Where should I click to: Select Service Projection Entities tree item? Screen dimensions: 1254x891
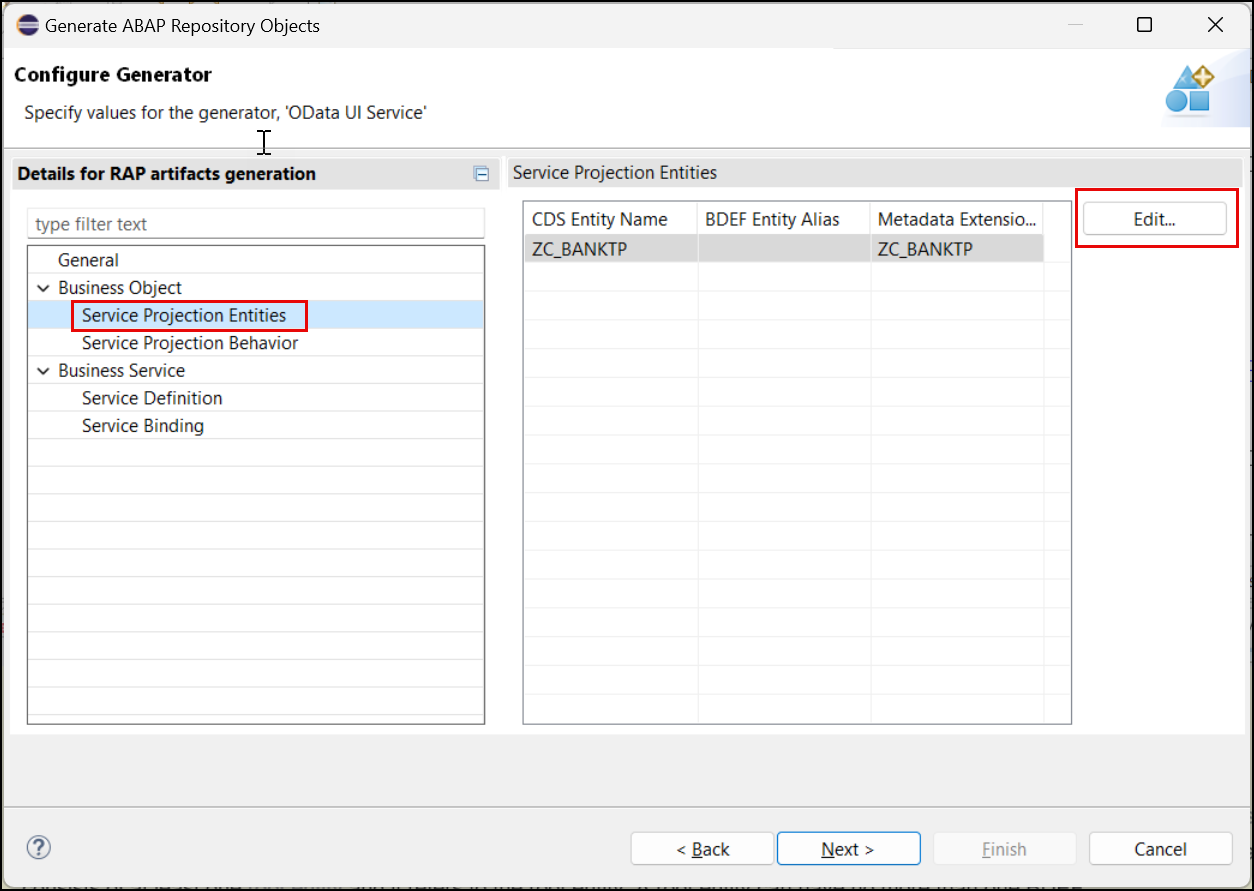pyautogui.click(x=184, y=315)
